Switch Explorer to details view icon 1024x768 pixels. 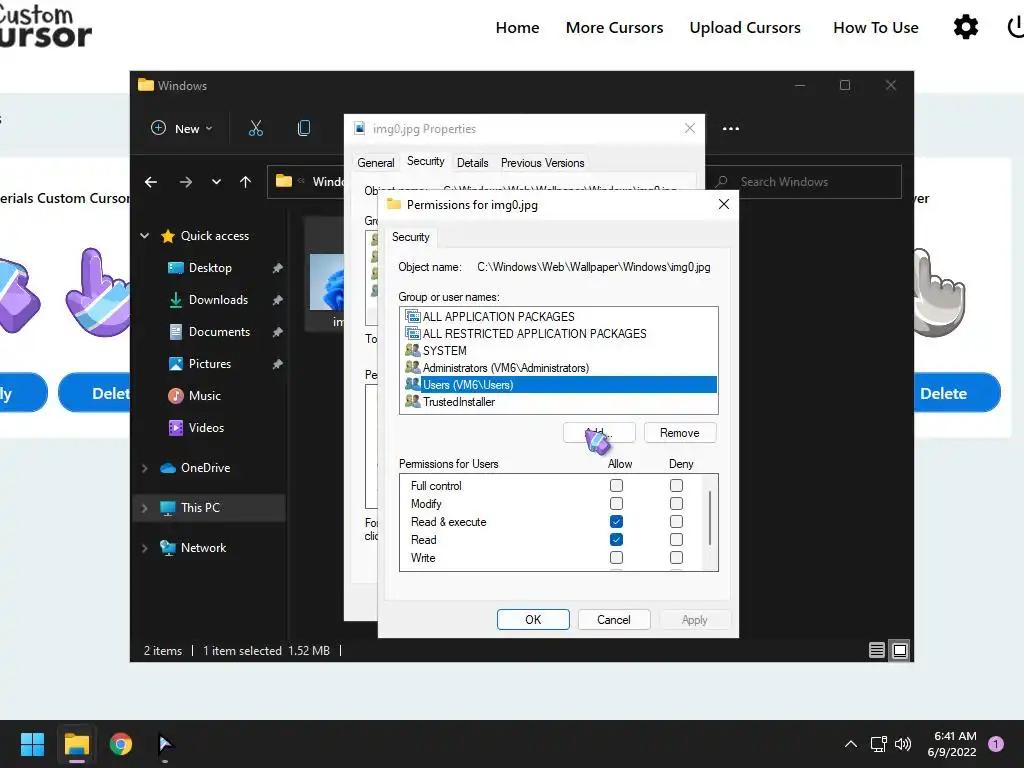point(876,650)
